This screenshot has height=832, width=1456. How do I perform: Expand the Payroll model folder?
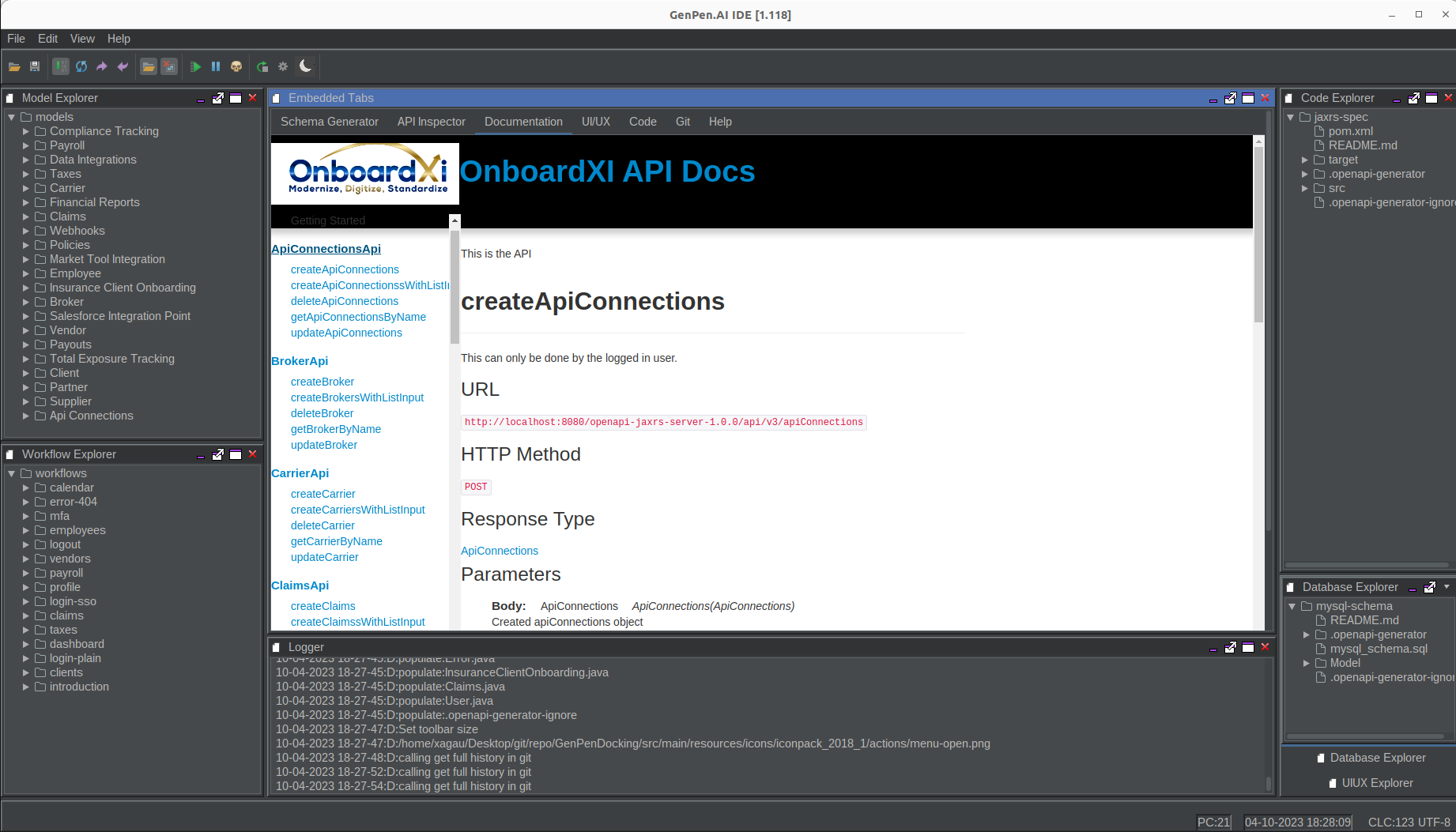click(26, 145)
